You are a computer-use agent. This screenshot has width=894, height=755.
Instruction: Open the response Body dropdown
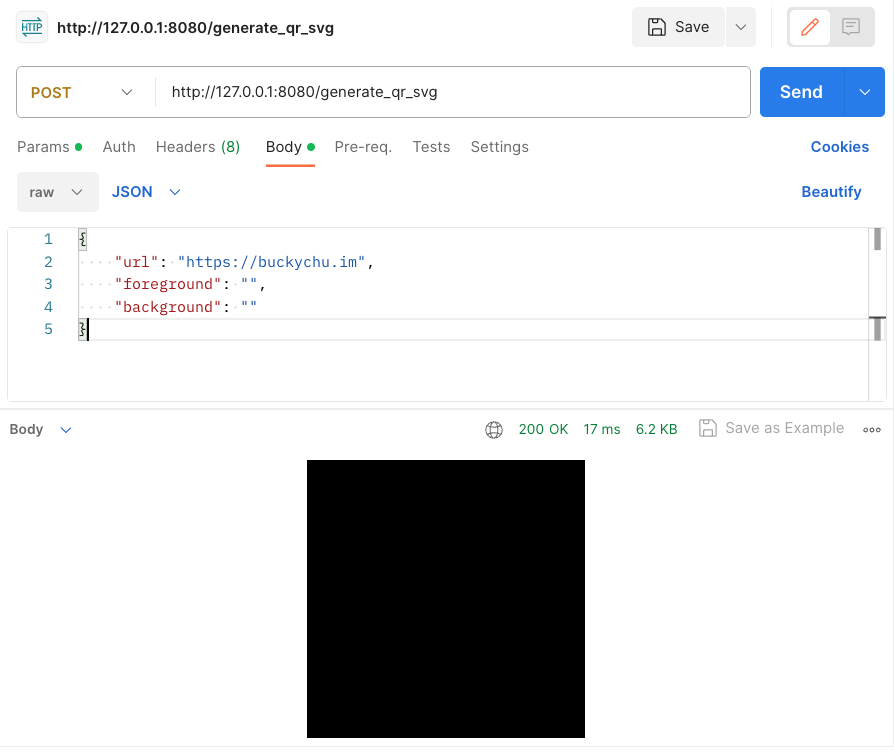point(40,429)
